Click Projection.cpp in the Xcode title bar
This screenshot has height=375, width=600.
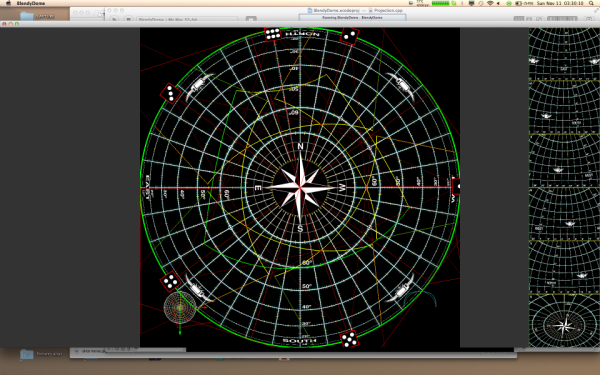[385, 10]
